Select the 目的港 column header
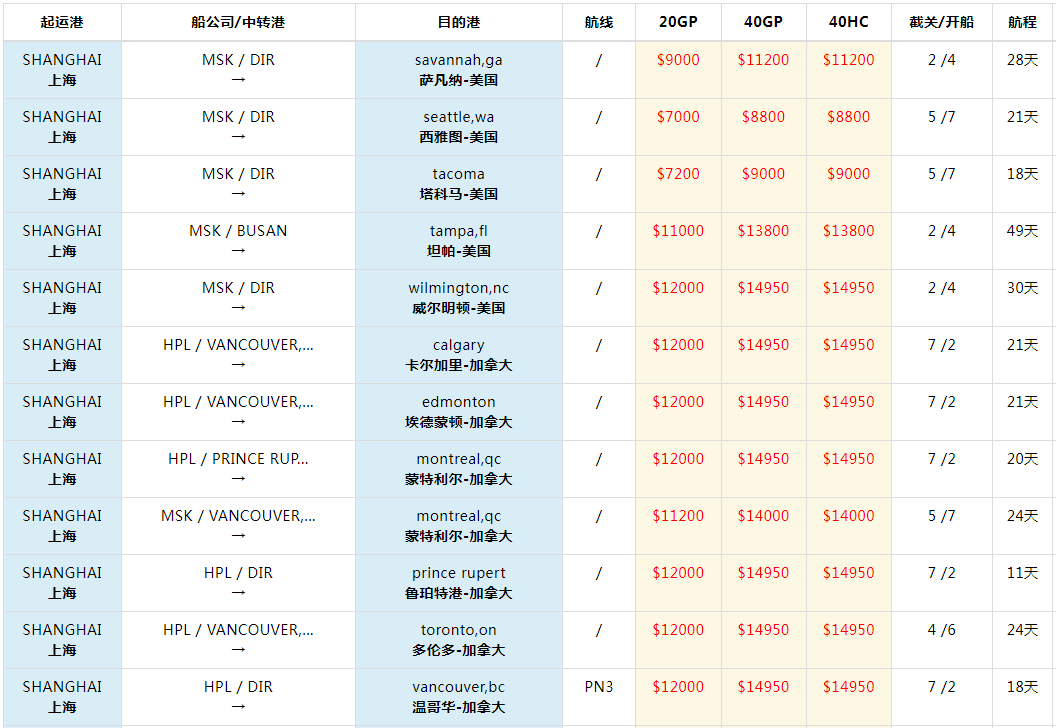Screen dimensions: 1056x728 tap(458, 22)
